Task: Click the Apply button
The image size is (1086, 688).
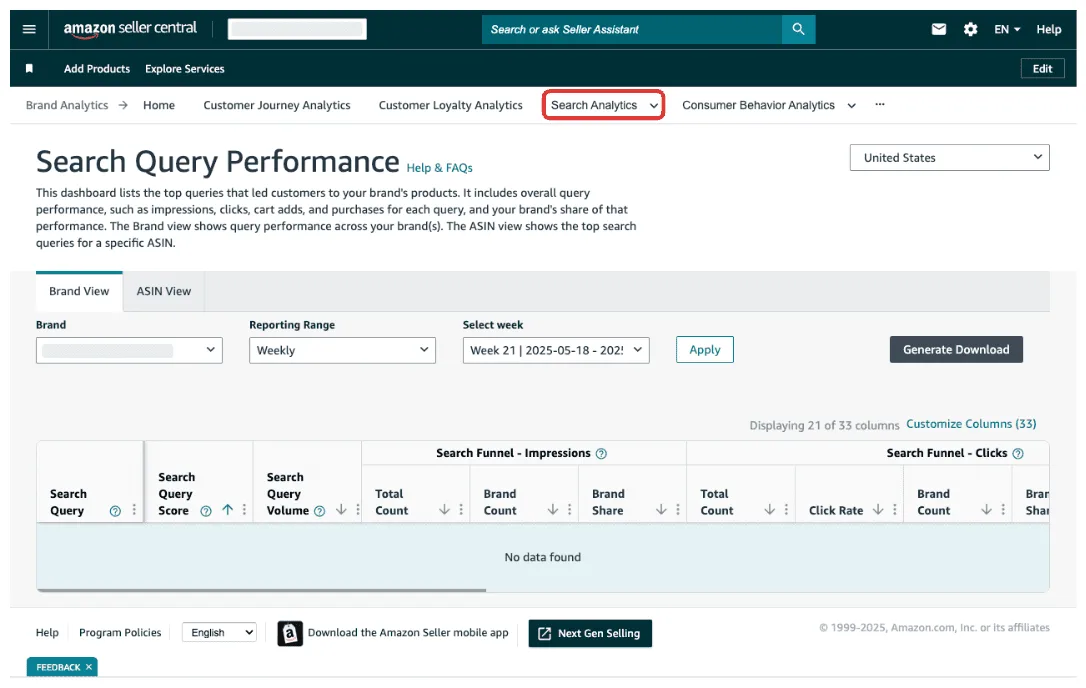Action: click(x=704, y=350)
